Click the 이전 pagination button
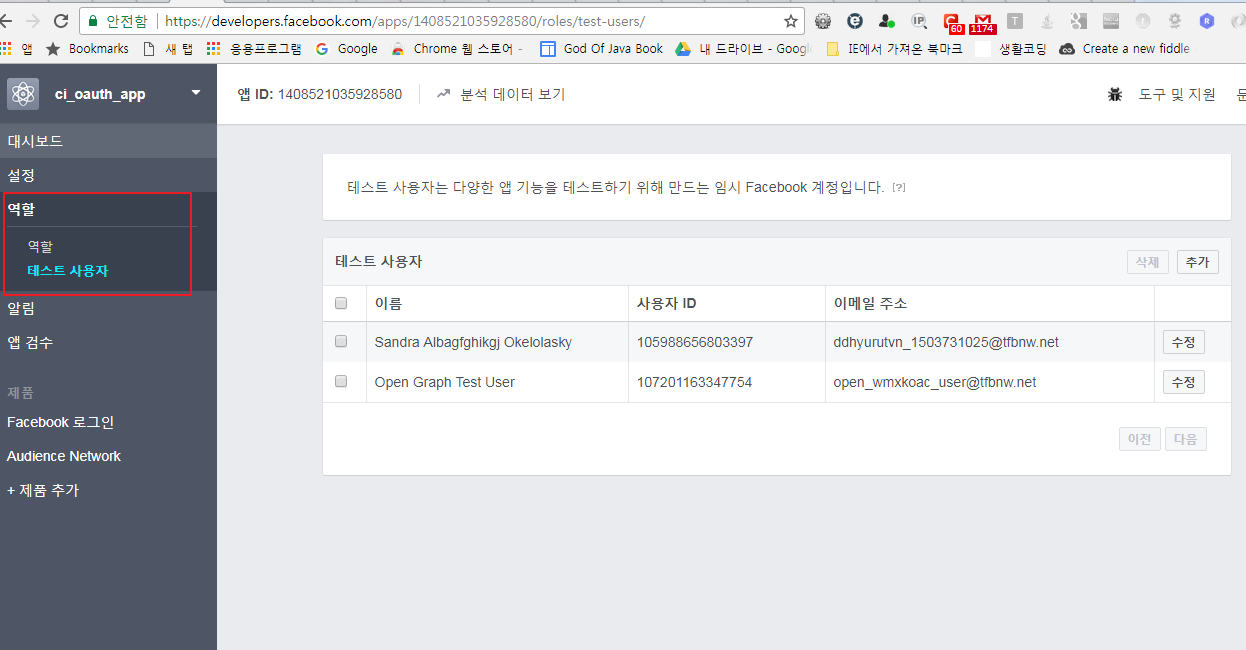Screen dimensions: 1246x650 click(x=1140, y=439)
